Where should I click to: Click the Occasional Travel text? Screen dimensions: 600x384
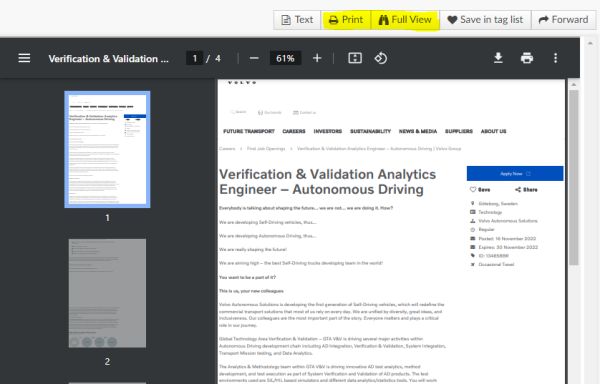tap(496, 264)
